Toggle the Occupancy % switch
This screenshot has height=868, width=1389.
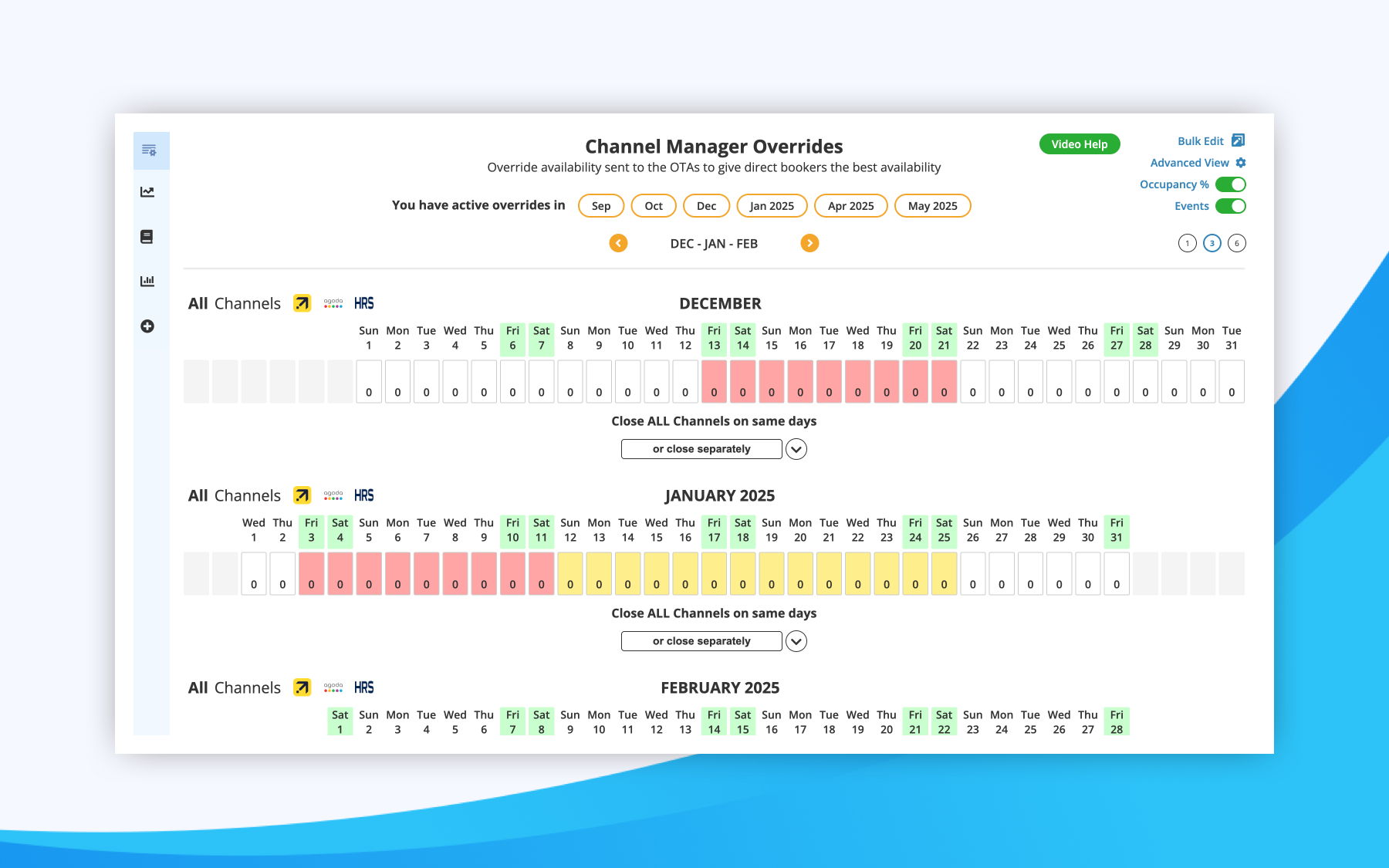pyautogui.click(x=1231, y=184)
